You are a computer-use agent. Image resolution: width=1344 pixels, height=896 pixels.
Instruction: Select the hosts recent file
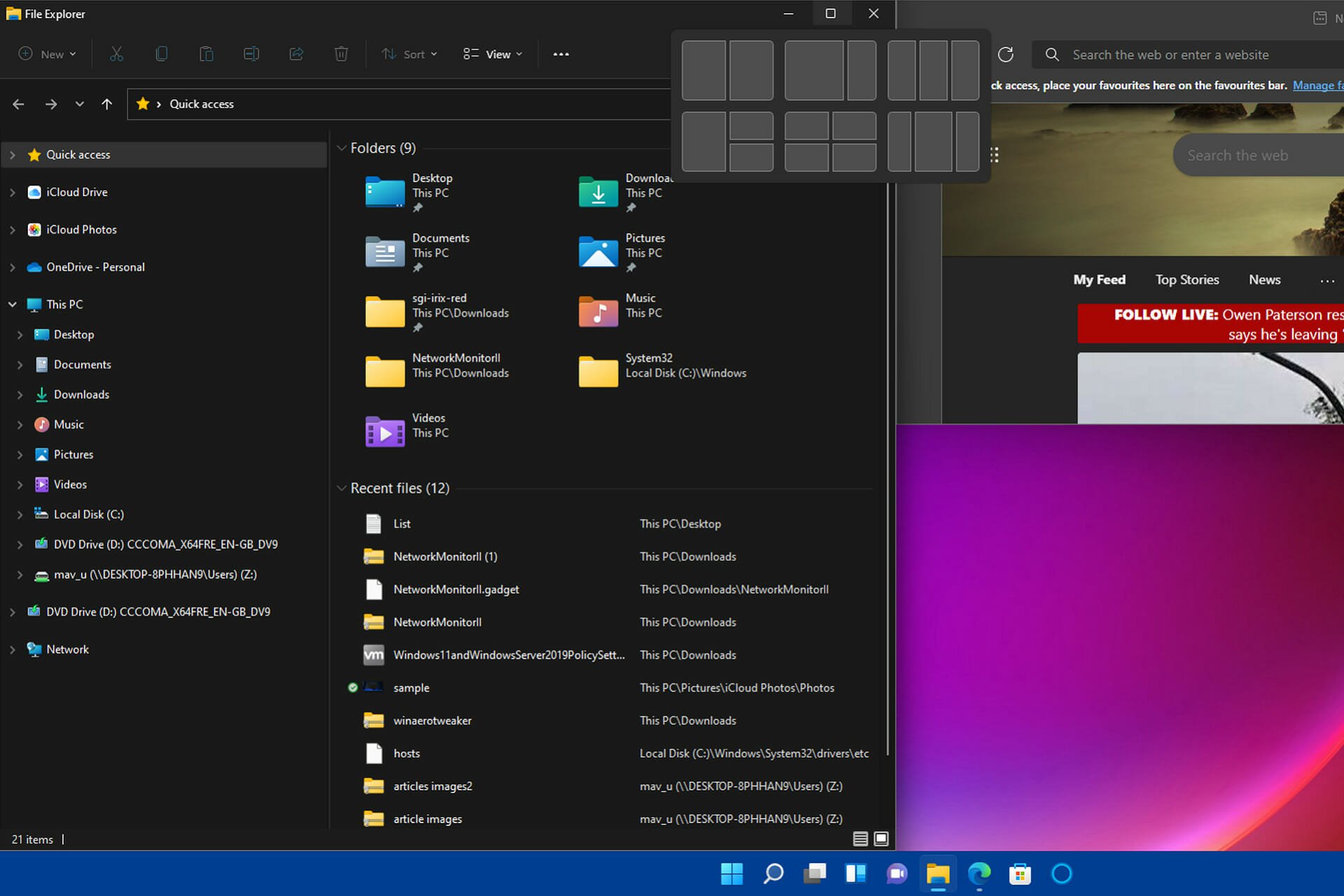[406, 753]
